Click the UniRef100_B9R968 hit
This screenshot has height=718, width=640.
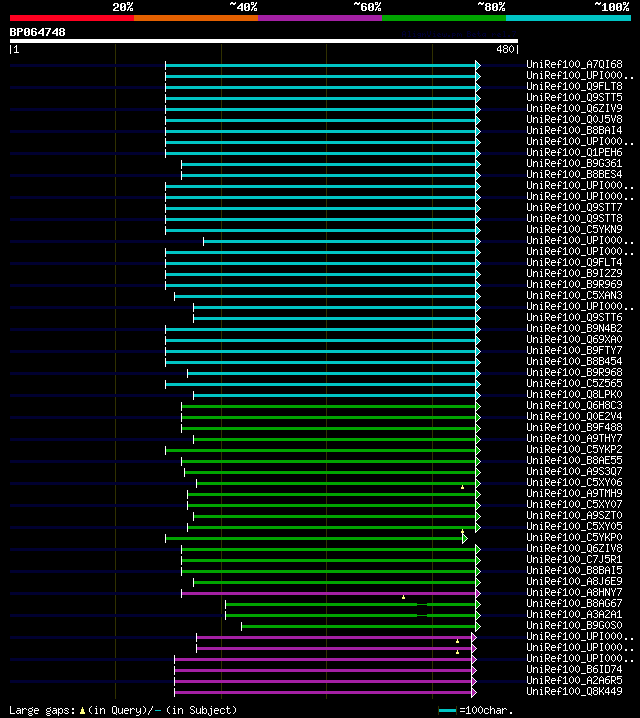(574, 372)
